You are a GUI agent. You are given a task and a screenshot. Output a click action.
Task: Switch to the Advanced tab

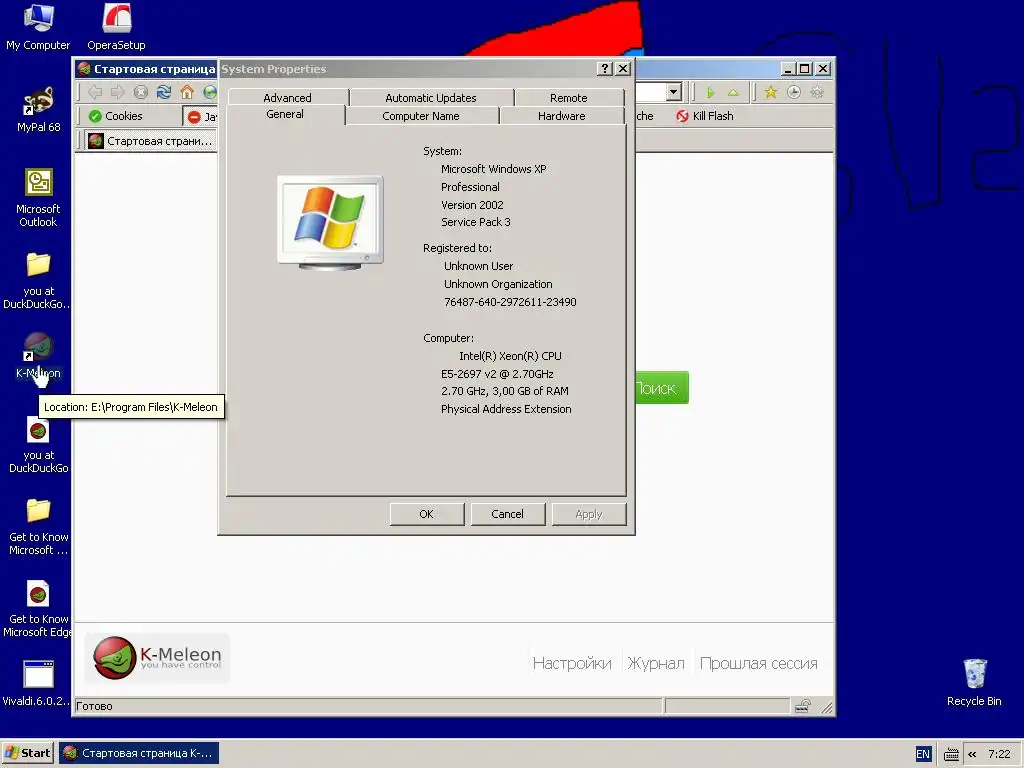click(x=287, y=97)
